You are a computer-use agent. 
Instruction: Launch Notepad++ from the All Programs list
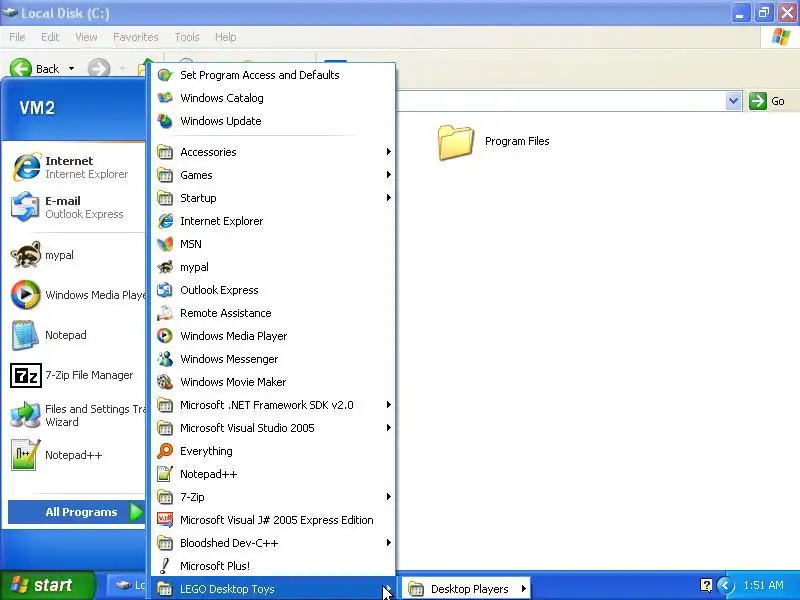click(273, 474)
